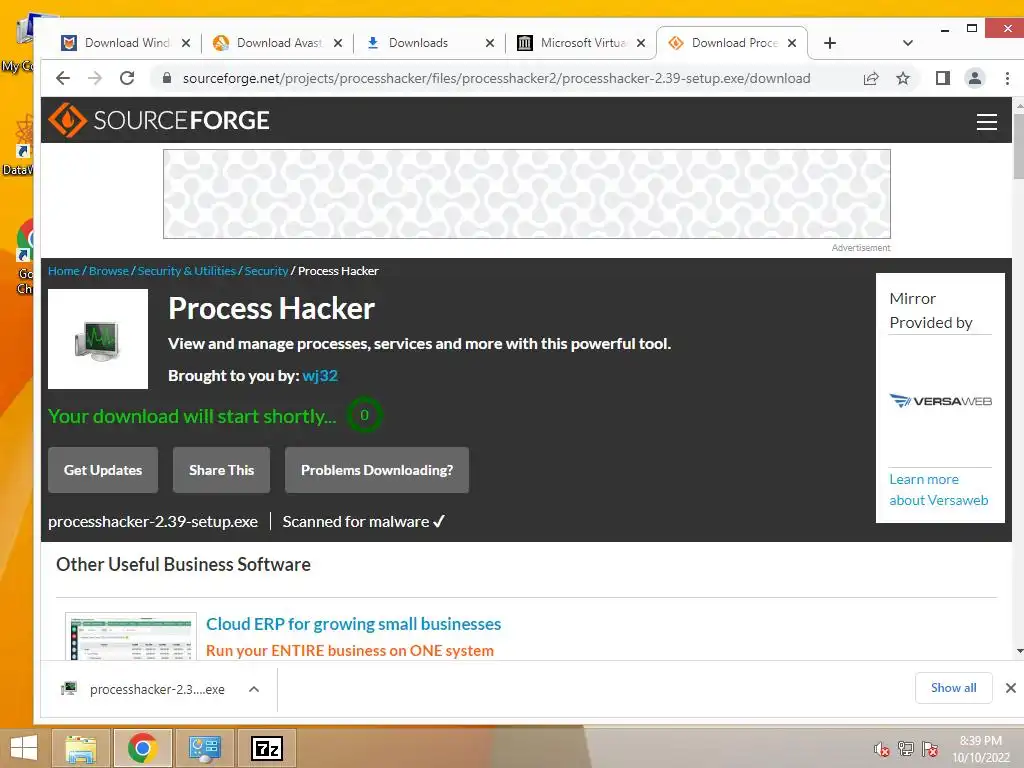Close the Downloads tab
The height and width of the screenshot is (768, 1024).
[490, 43]
